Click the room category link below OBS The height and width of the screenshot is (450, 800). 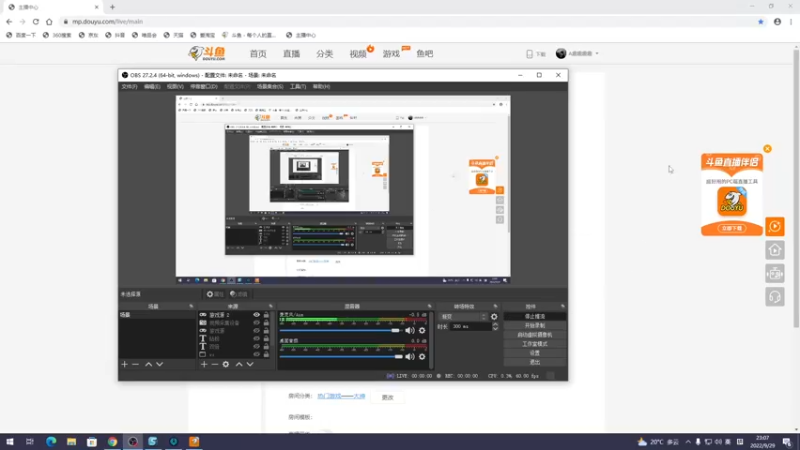[x=341, y=396]
